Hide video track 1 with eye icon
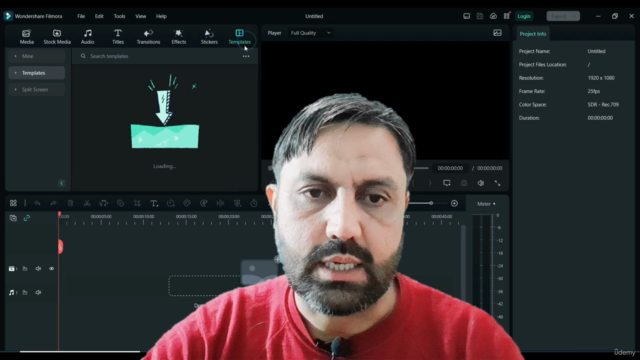Viewport: 640px width, 360px height. [51, 269]
